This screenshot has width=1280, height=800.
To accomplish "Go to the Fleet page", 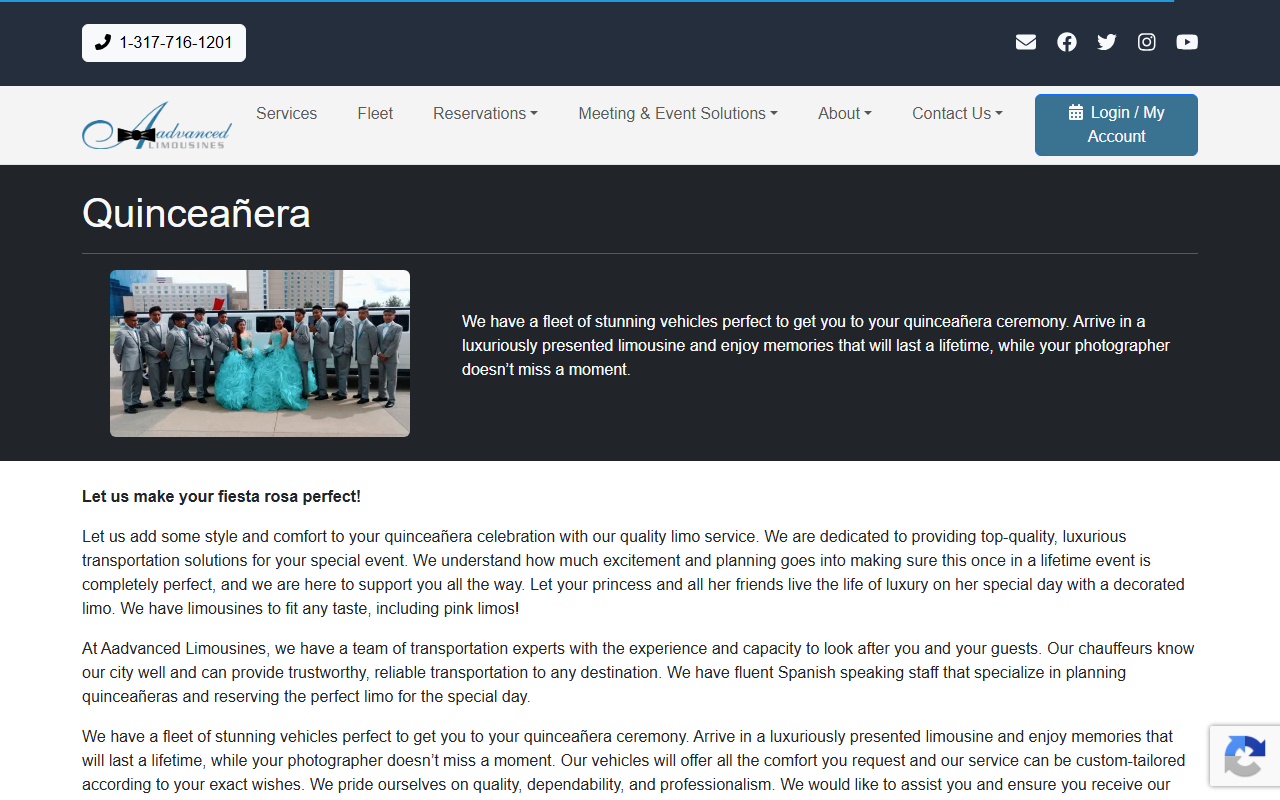I will coord(375,113).
